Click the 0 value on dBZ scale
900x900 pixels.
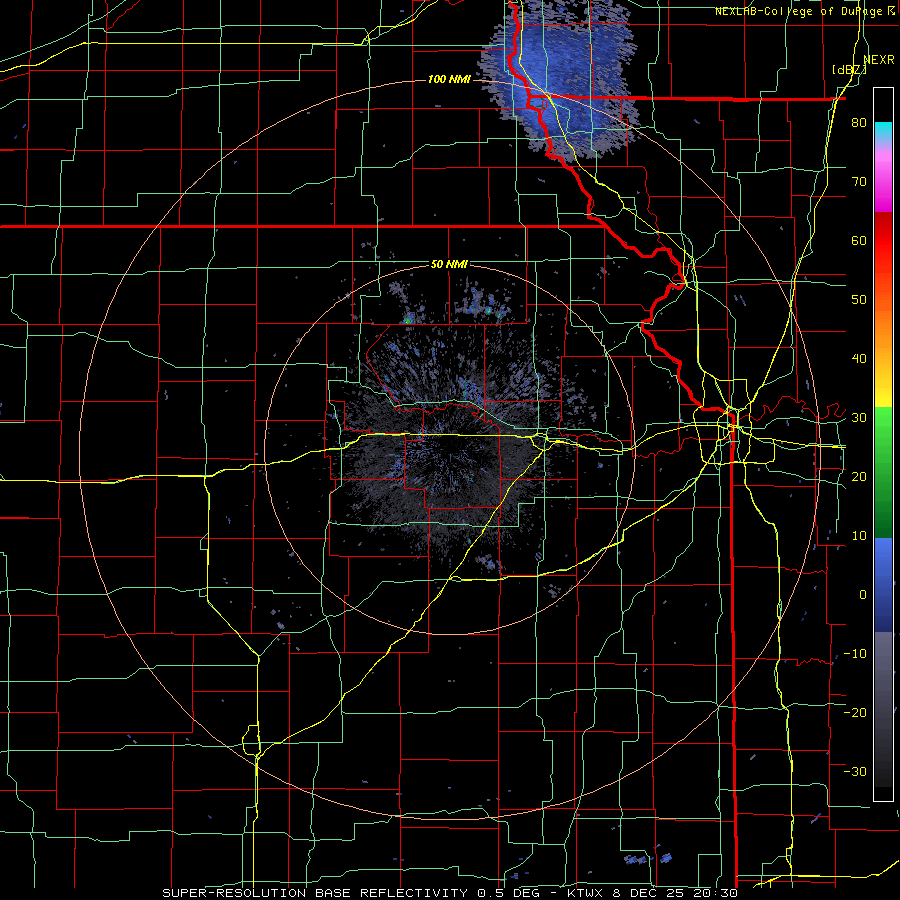point(863,595)
